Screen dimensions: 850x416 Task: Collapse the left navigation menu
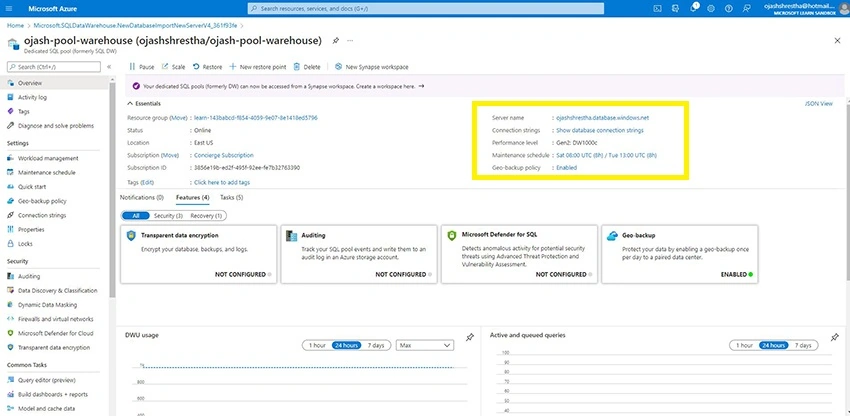coord(109,67)
